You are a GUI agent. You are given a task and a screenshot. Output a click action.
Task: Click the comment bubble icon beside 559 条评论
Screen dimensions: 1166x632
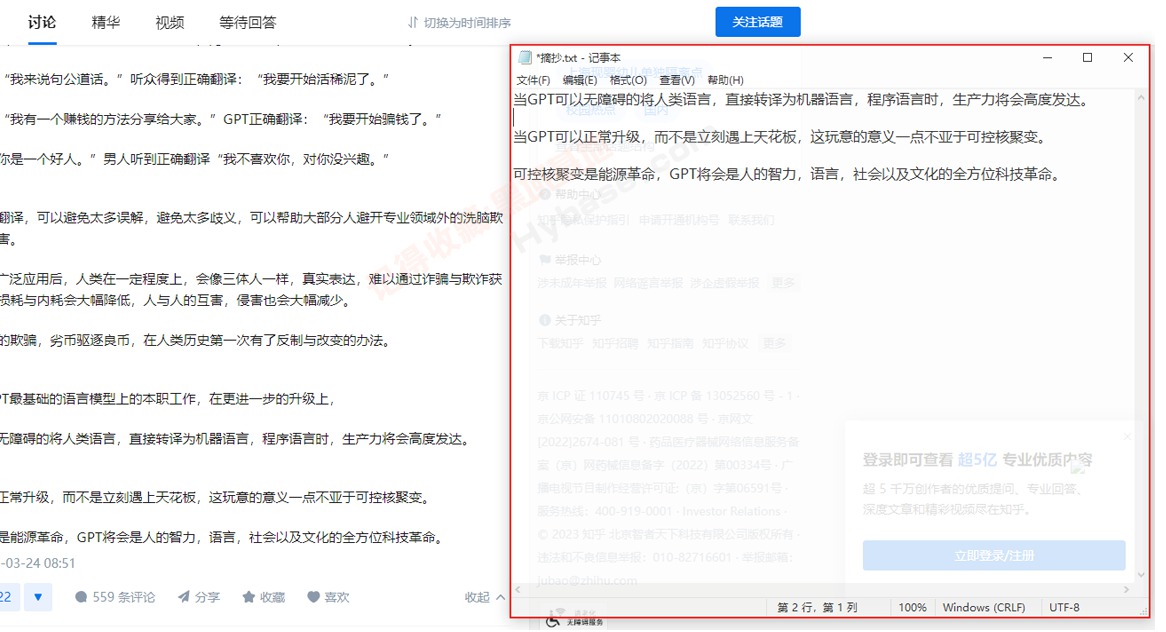(x=81, y=597)
